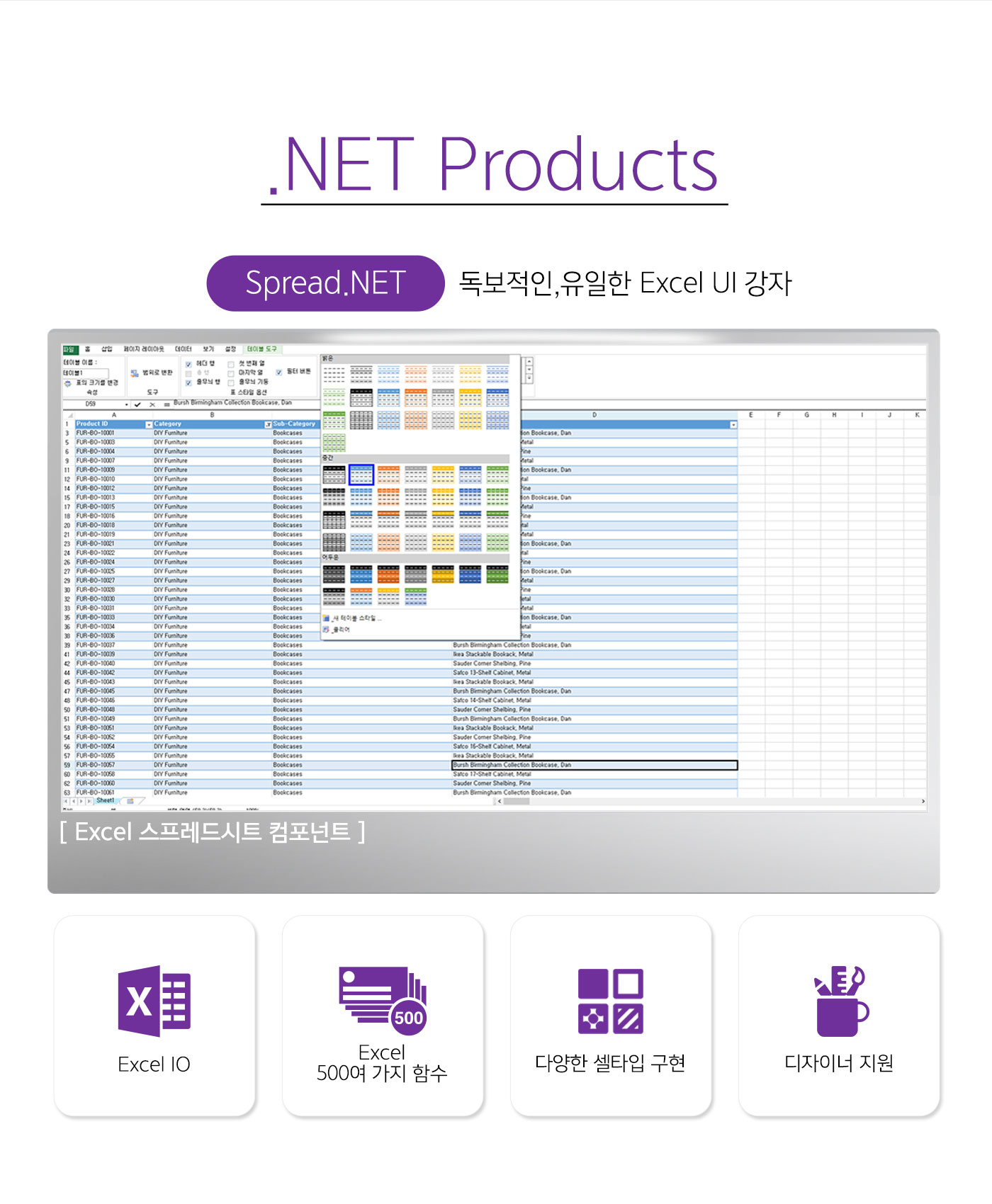This screenshot has width=992, height=1204.
Task: Click the .NET Products heading
Action: pos(494,165)
